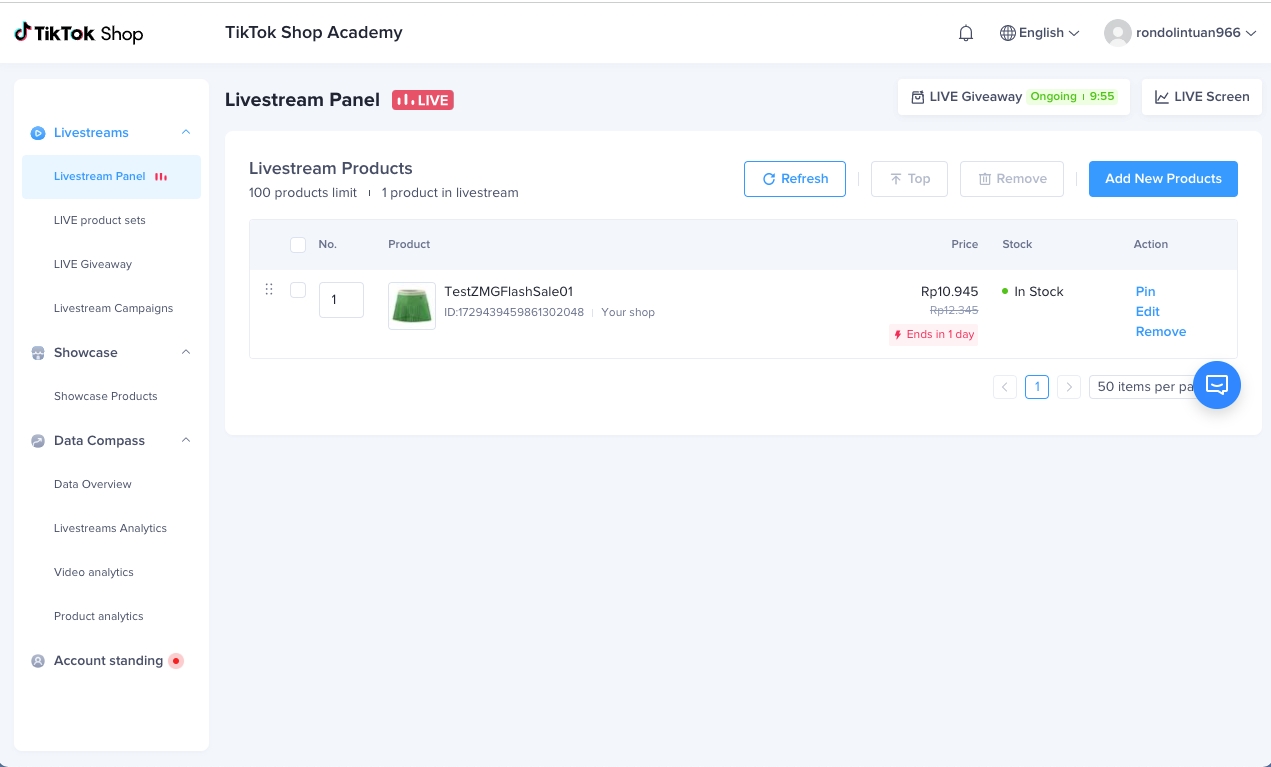Viewport: 1271px width, 767px height.
Task: Check the box for TestZMGFlashSale01 product
Action: click(x=298, y=290)
